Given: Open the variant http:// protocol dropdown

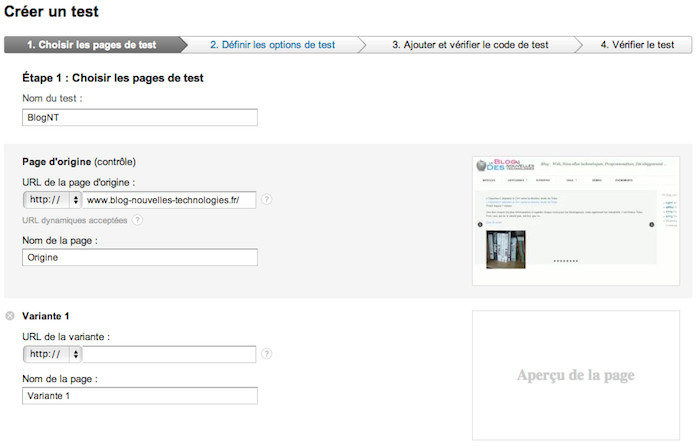Looking at the screenshot, I should pyautogui.click(x=52, y=354).
